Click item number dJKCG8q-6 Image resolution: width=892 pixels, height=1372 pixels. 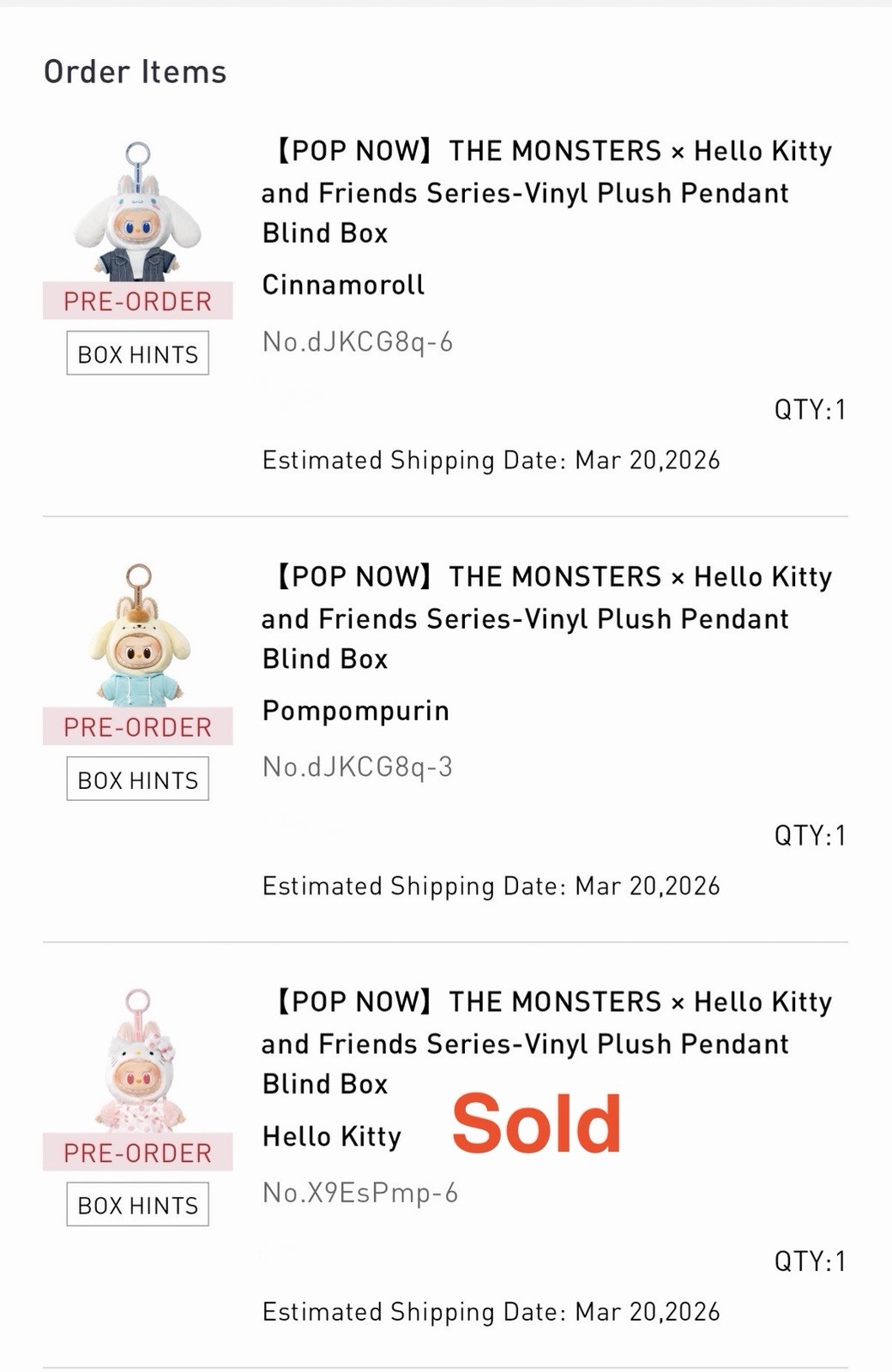[357, 341]
